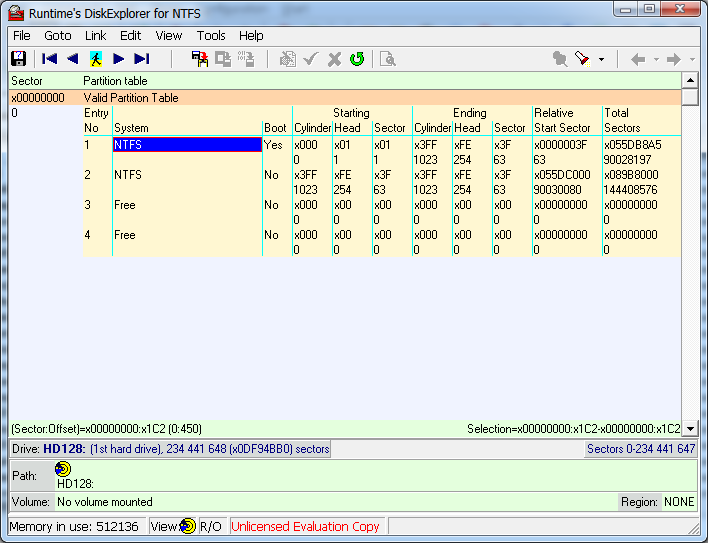Open the back history dropdown arrow
This screenshot has width=708, height=543.
click(656, 59)
